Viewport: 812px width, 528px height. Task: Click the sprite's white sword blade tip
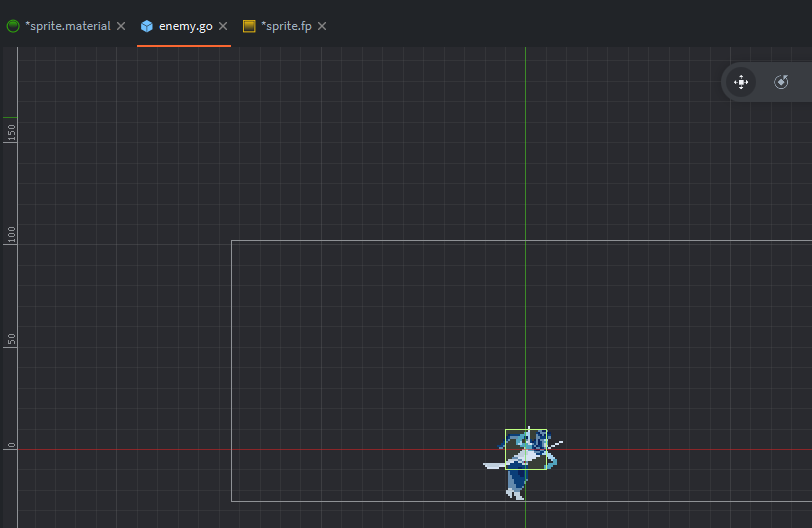(487, 465)
